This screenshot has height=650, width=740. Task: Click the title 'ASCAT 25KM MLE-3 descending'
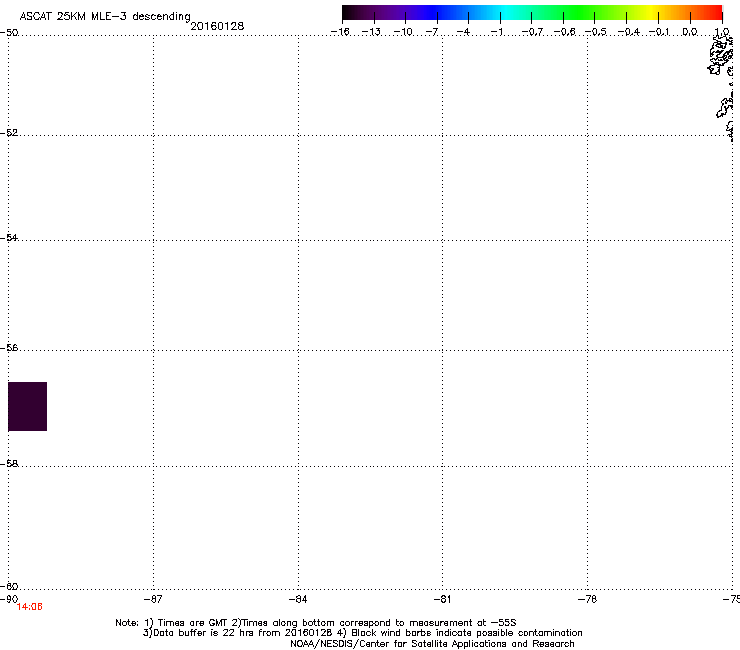105,16
